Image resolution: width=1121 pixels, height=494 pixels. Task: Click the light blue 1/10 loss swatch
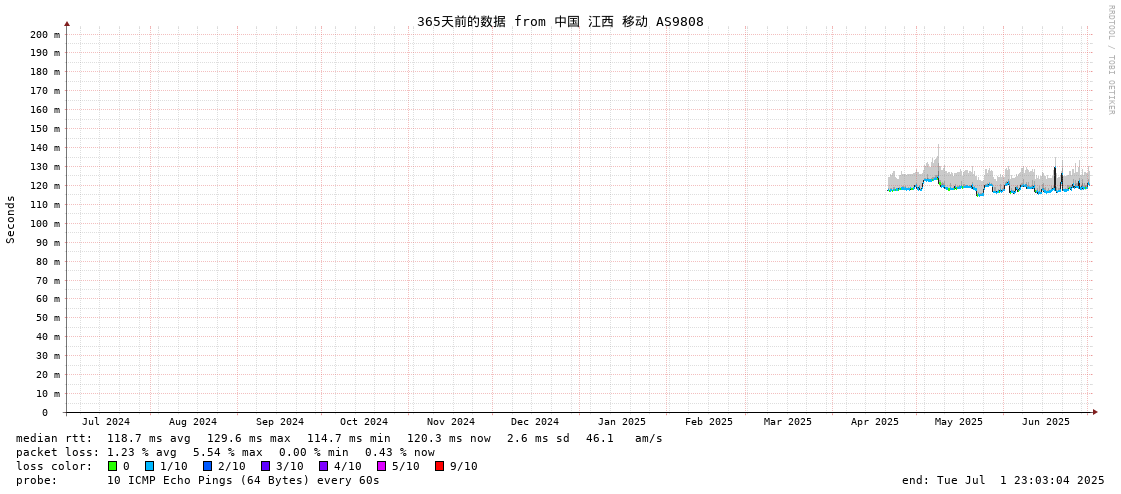(x=149, y=466)
